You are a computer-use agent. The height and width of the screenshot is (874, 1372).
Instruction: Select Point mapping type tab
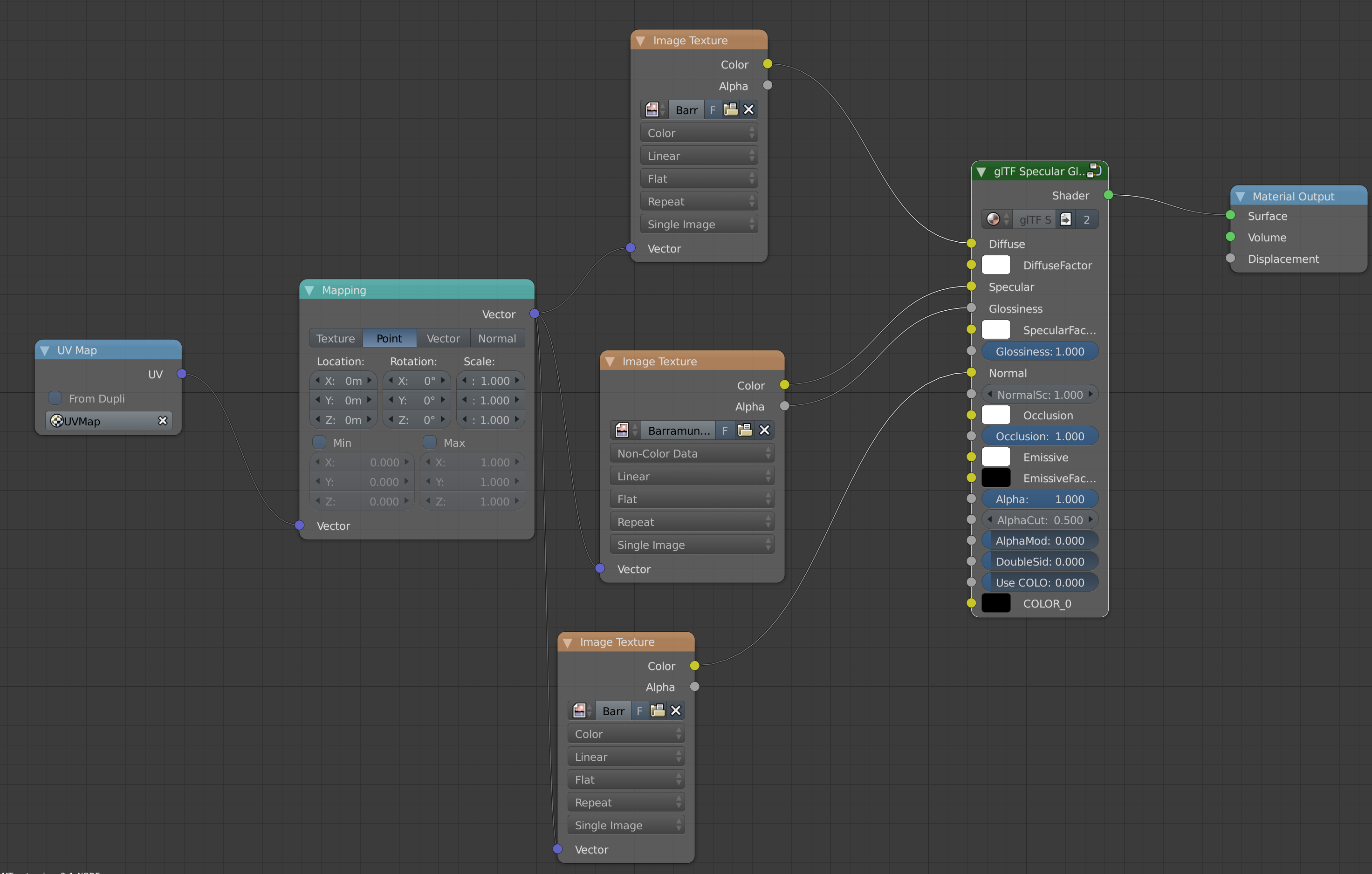coord(389,338)
